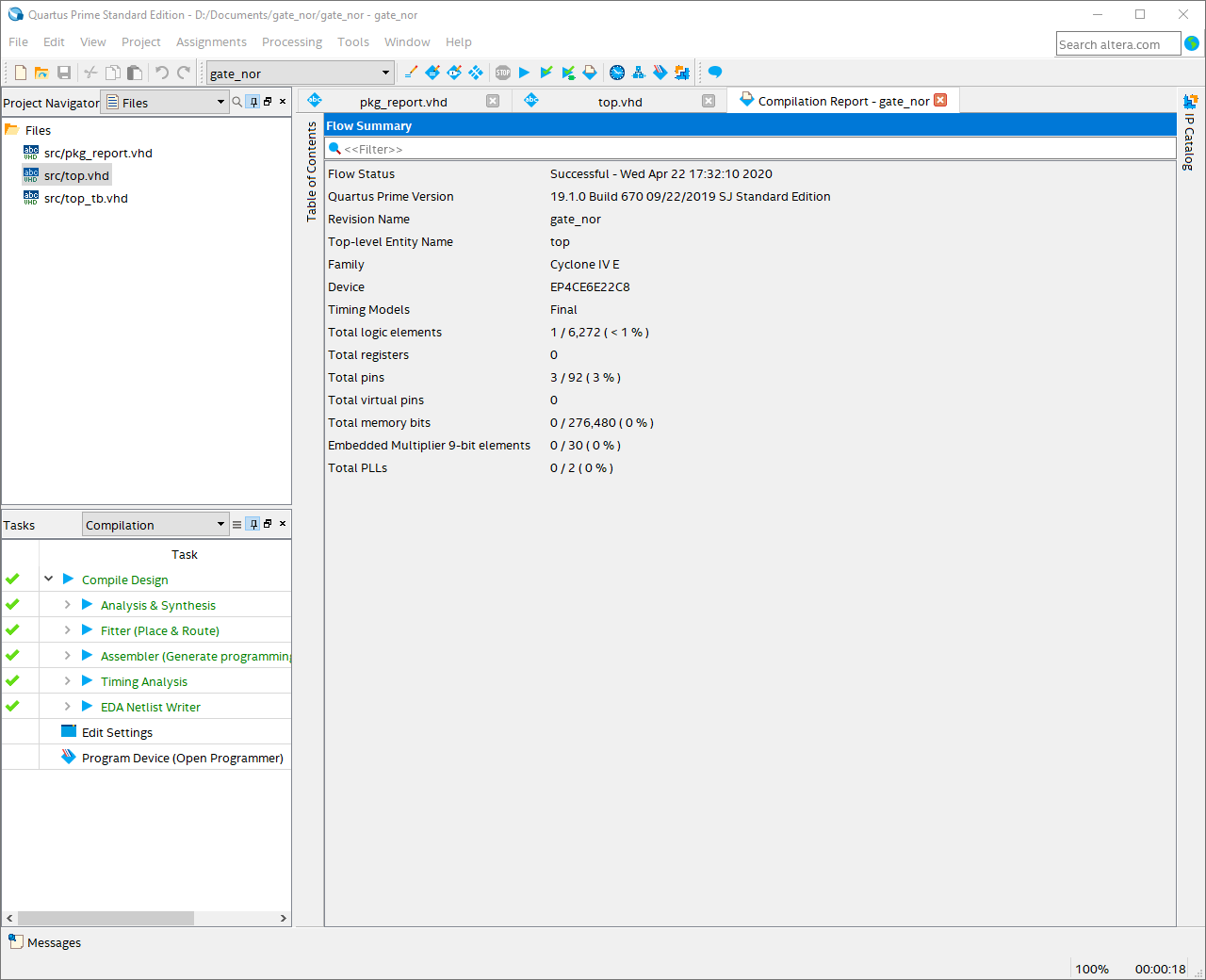The width and height of the screenshot is (1206, 980).
Task: Click the Cut scissors icon
Action: (90, 73)
